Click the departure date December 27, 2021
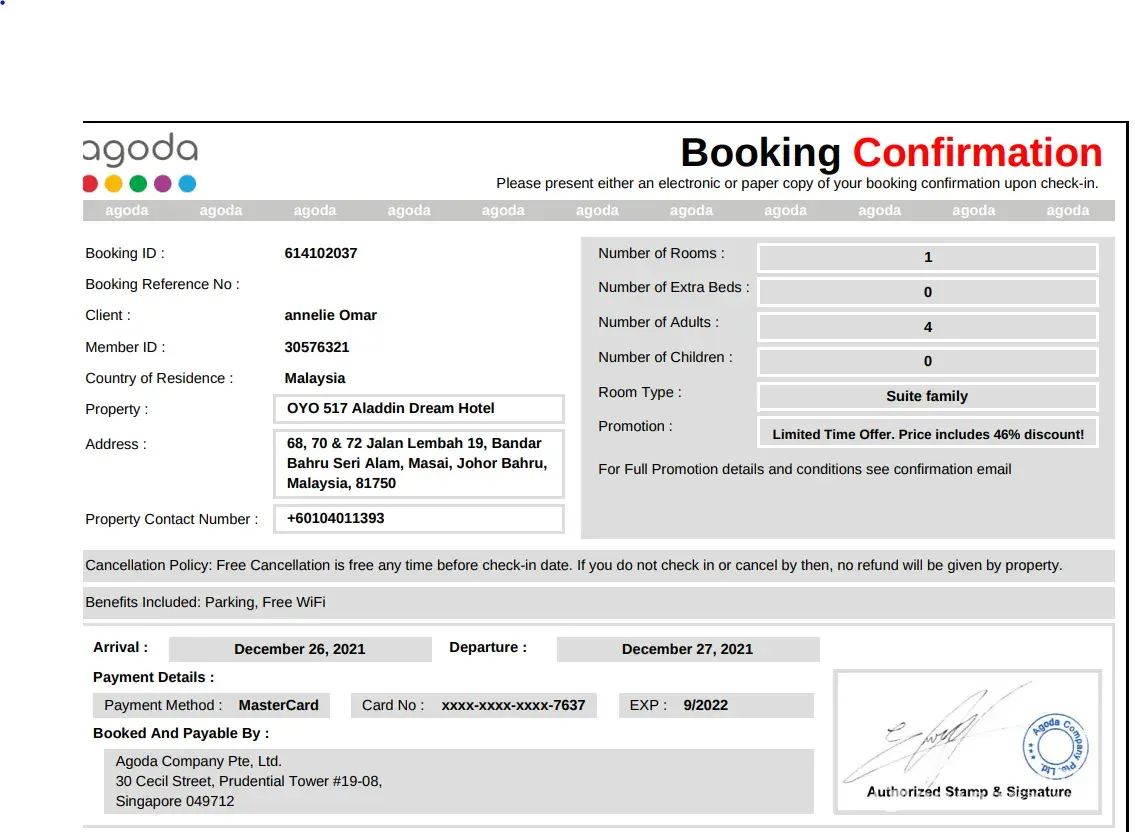The image size is (1135, 832). pyautogui.click(x=687, y=649)
